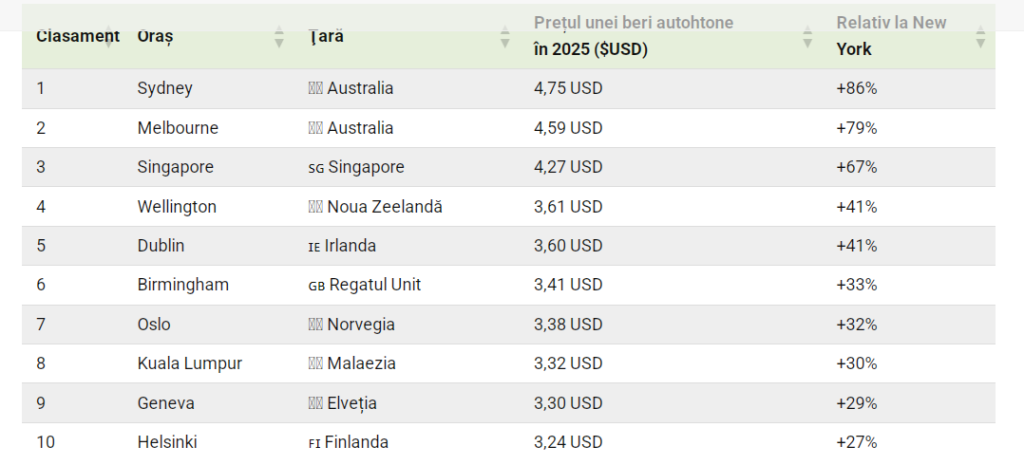This screenshot has width=1024, height=465.
Task: Click the FI flag code for Finlanda
Action: (x=314, y=442)
